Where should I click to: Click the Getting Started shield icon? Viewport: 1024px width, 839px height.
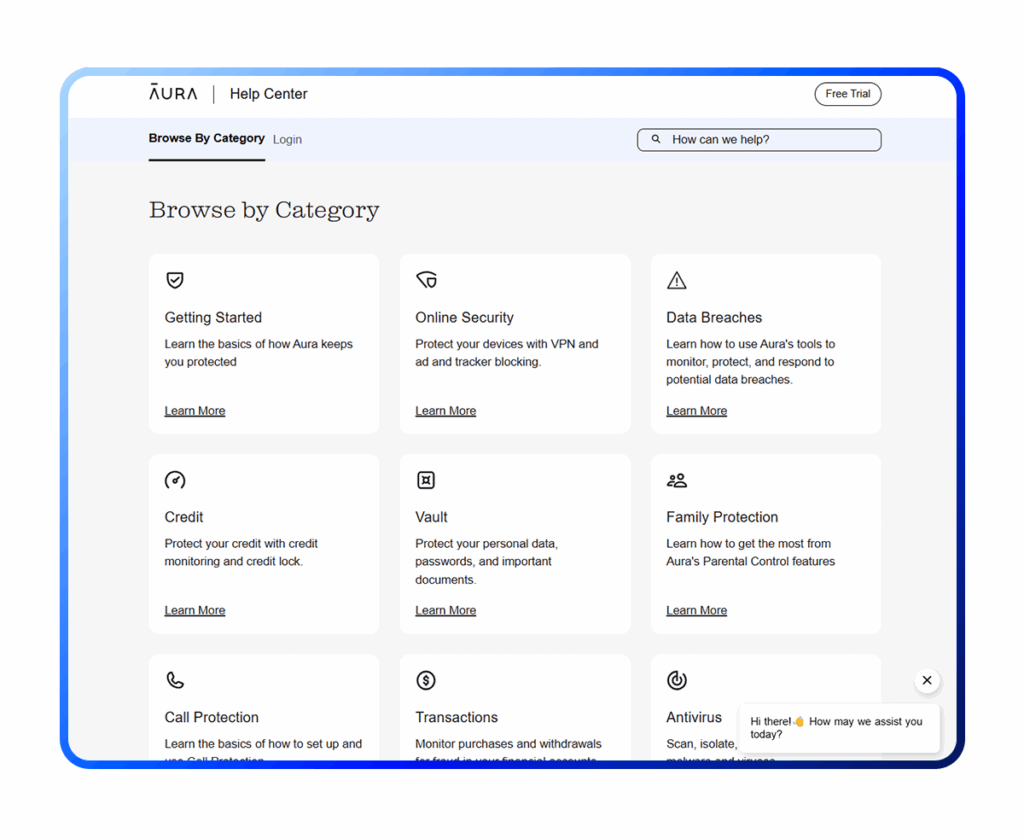tap(175, 281)
